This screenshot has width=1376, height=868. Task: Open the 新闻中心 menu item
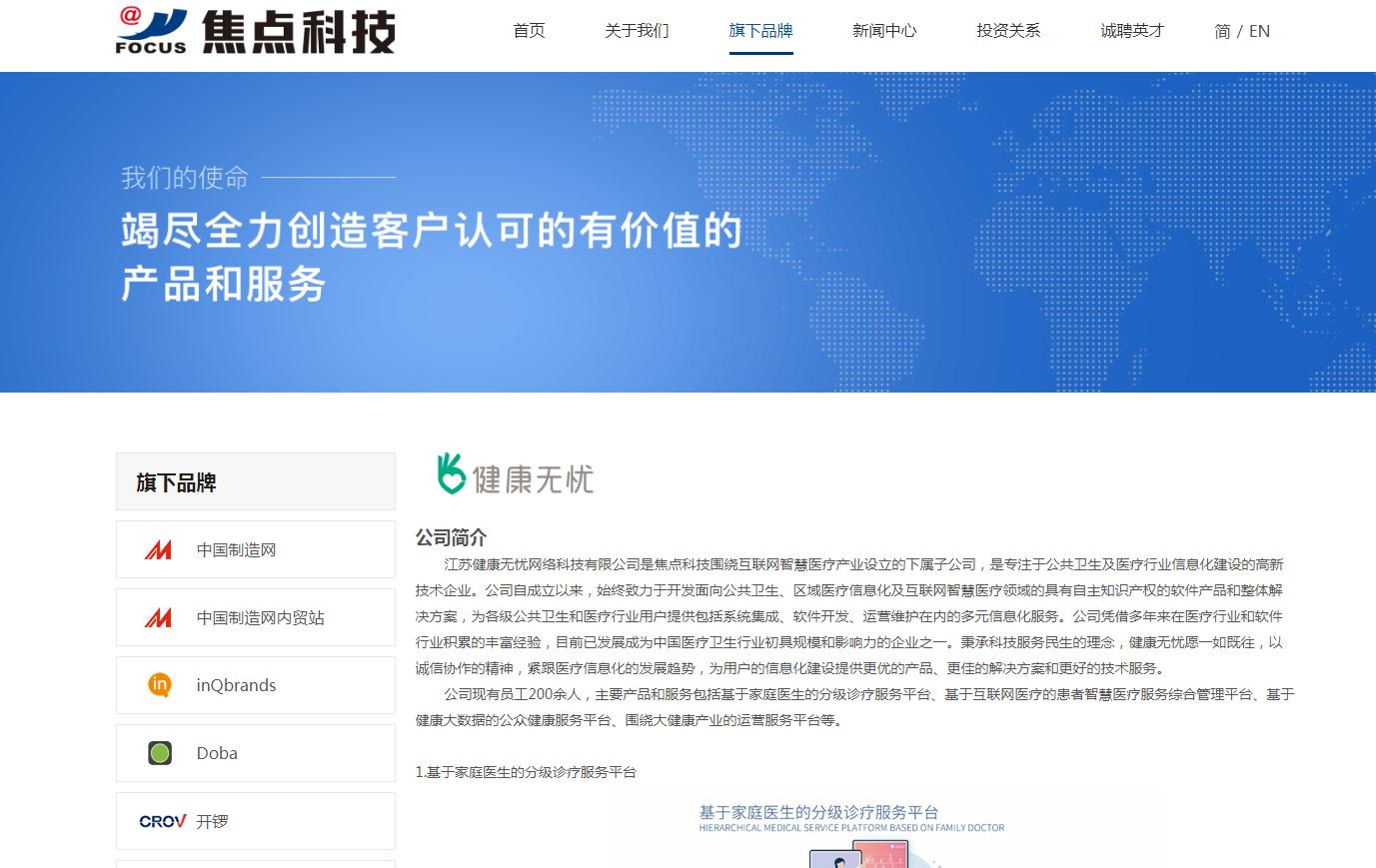(884, 31)
